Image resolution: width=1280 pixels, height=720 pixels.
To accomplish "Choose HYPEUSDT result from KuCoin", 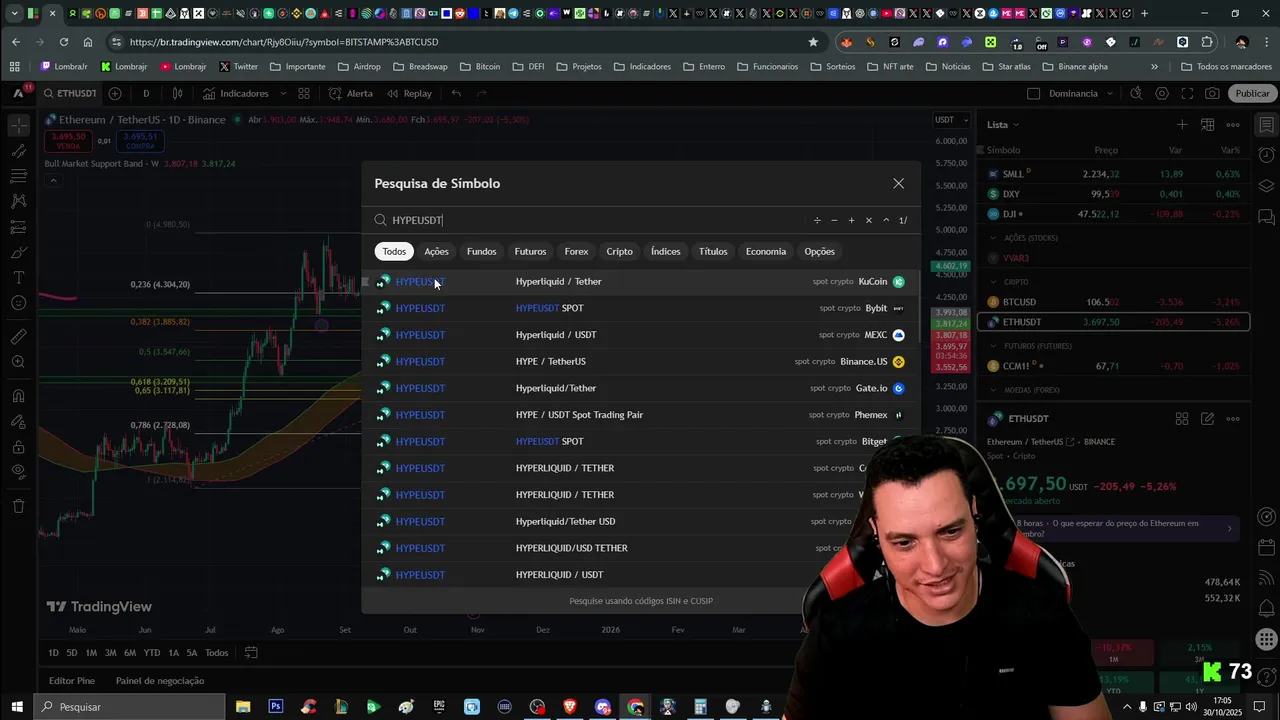I will 640,282.
